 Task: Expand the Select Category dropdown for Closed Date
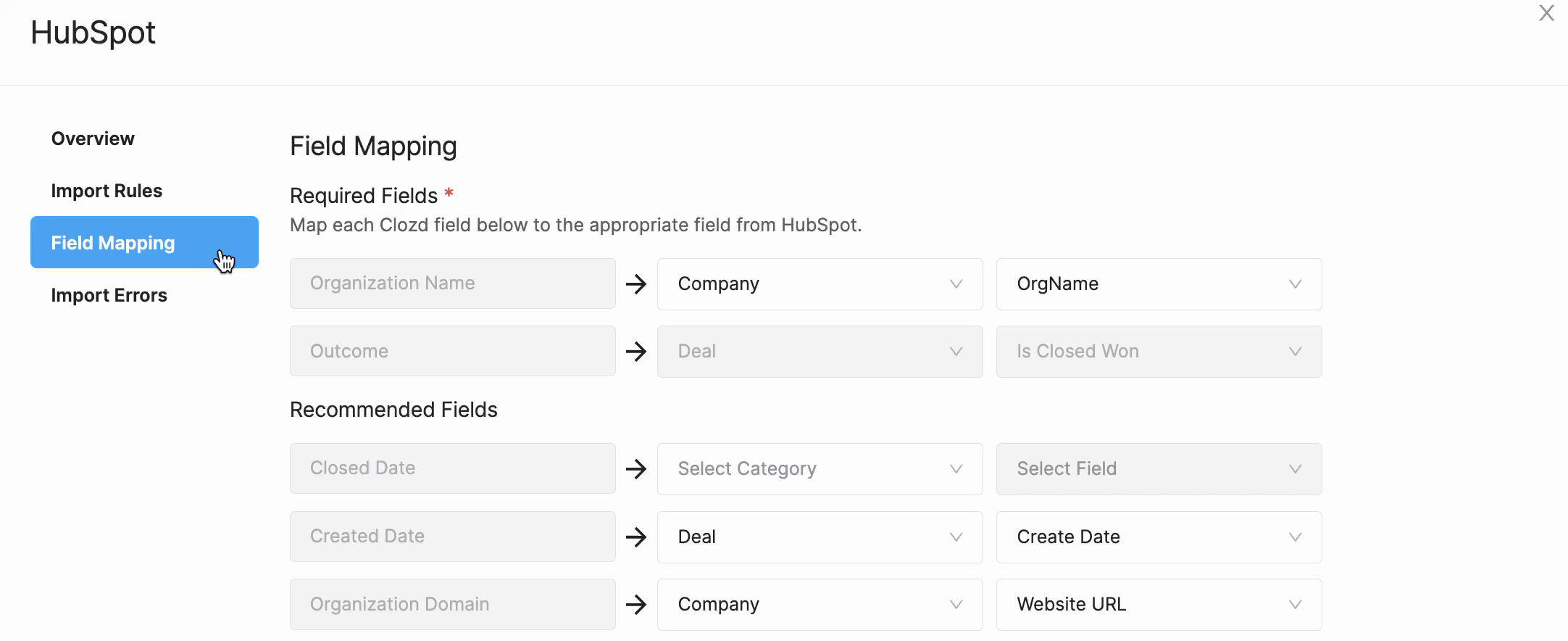(x=820, y=469)
